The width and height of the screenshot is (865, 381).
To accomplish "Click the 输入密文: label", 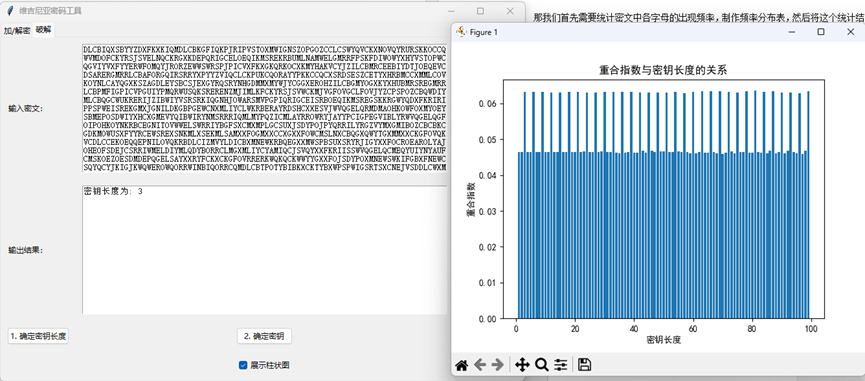I will click(x=25, y=109).
